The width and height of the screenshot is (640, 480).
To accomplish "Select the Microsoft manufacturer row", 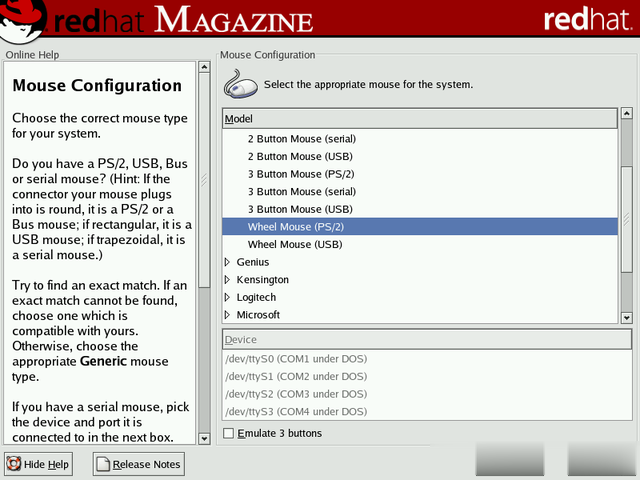I will 420,314.
